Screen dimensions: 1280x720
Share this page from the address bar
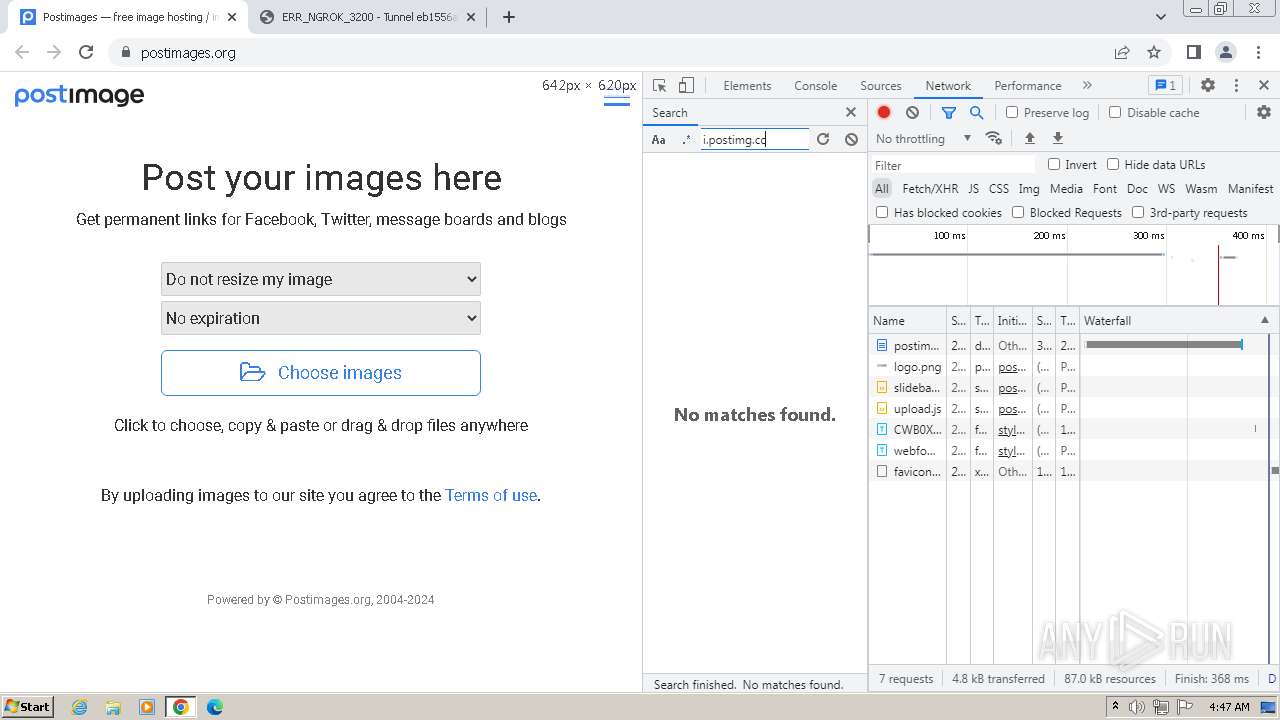point(1122,52)
